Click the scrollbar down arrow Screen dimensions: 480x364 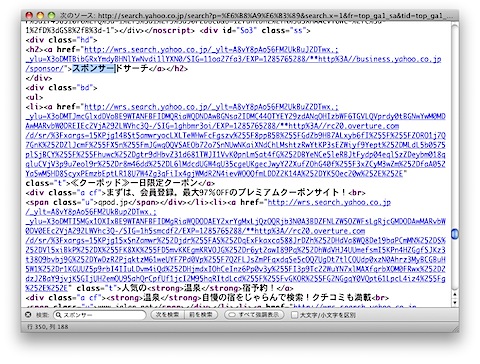tap(455, 303)
